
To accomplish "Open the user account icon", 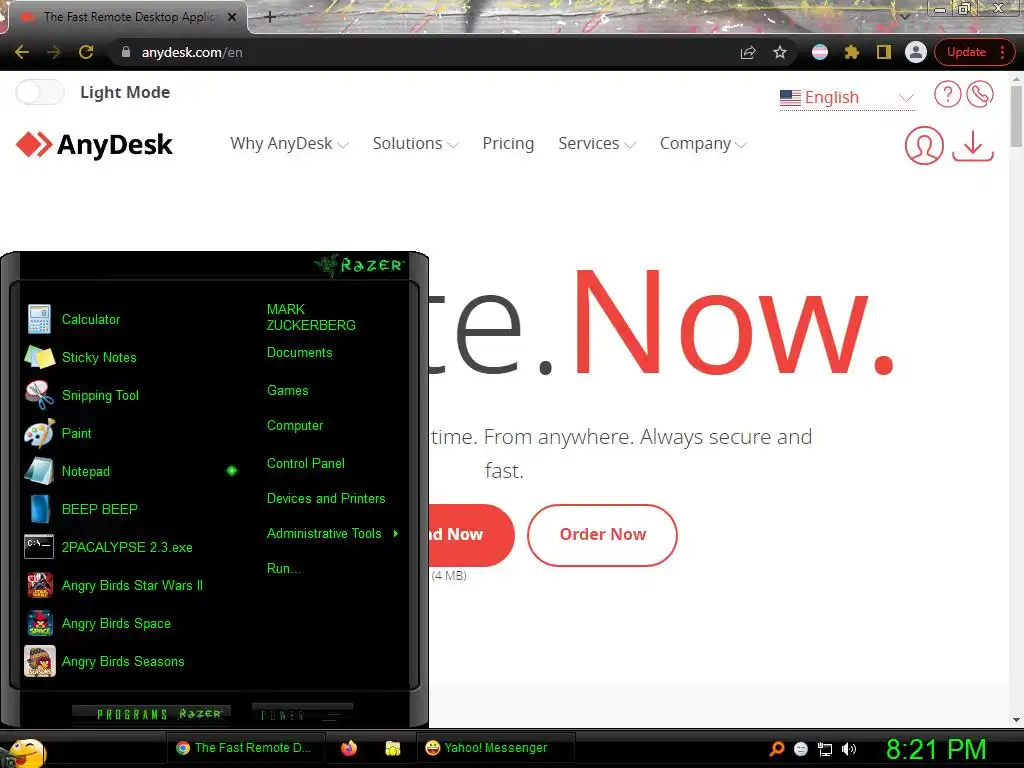I will tap(923, 145).
